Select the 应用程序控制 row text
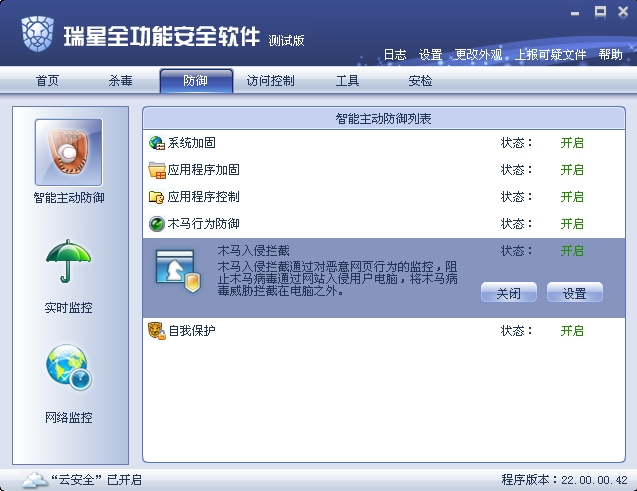 204,197
